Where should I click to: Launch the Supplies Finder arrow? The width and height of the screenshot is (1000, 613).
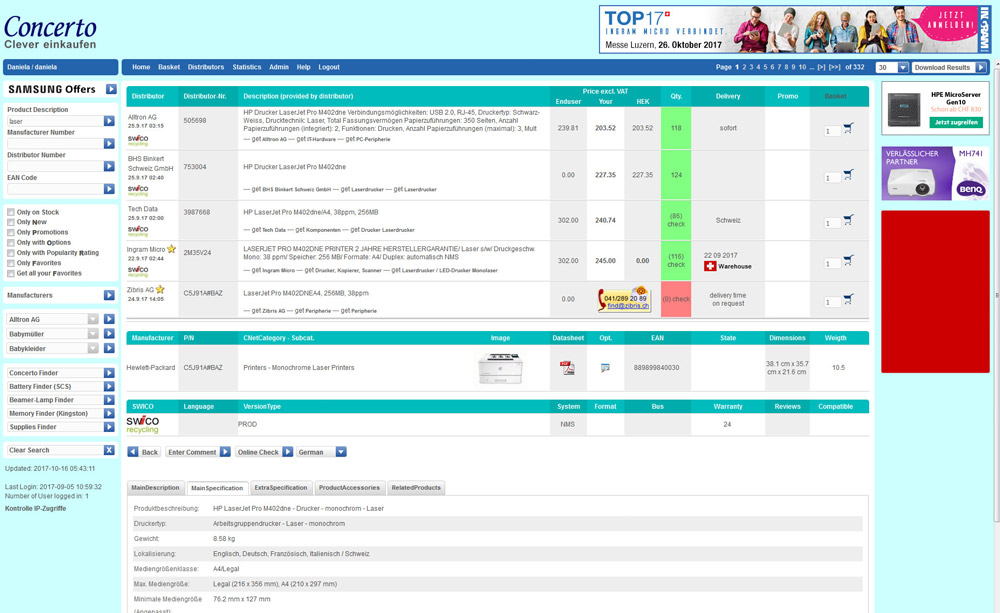coord(109,427)
